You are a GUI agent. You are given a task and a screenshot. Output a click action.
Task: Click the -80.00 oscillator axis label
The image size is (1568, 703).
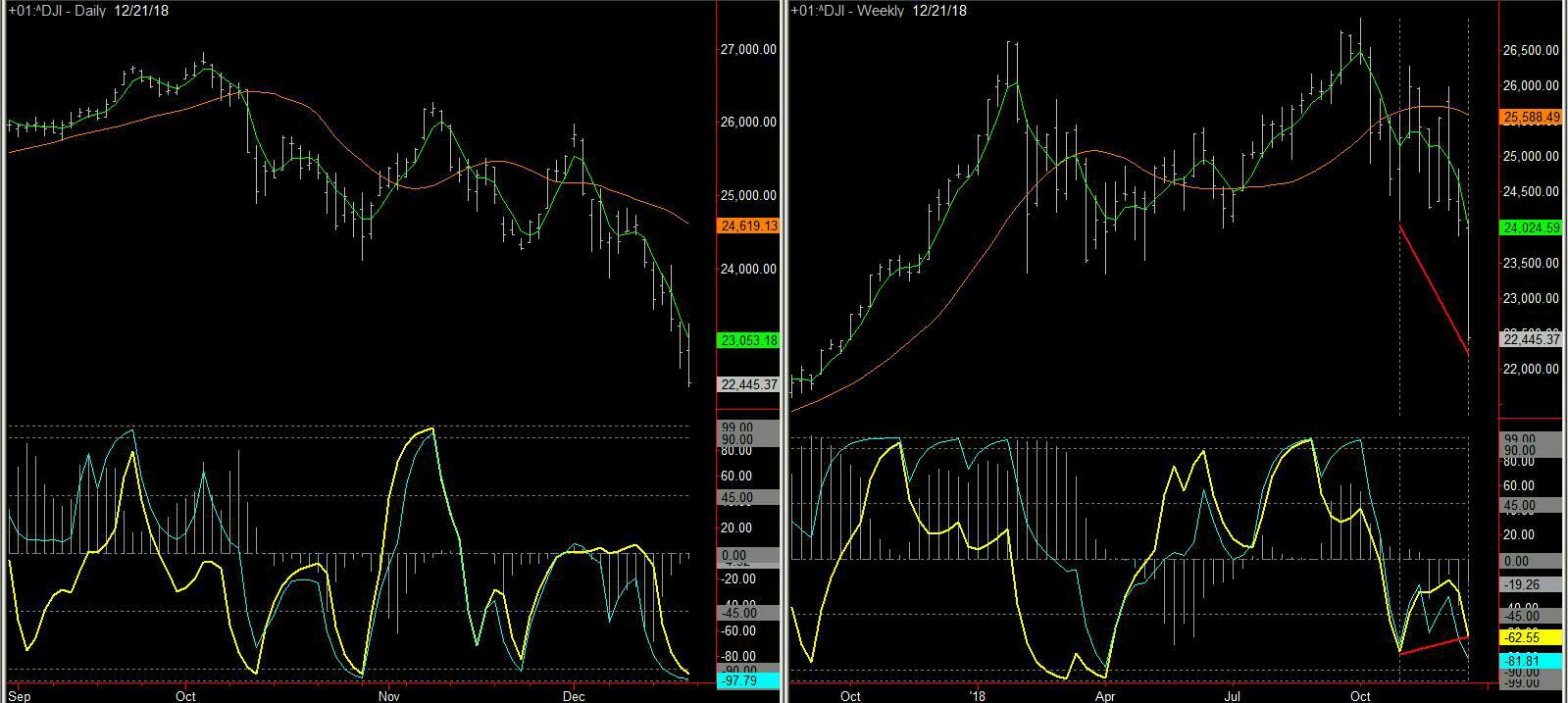click(x=736, y=656)
